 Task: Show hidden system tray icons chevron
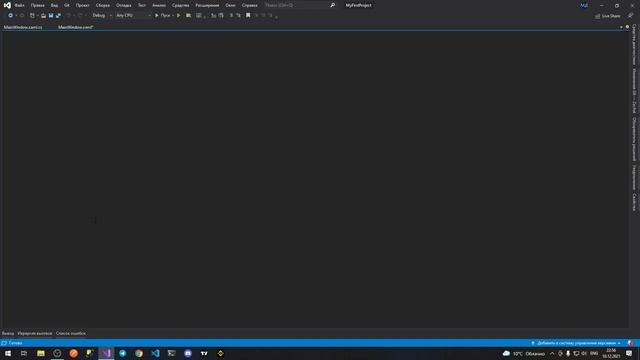[552, 353]
